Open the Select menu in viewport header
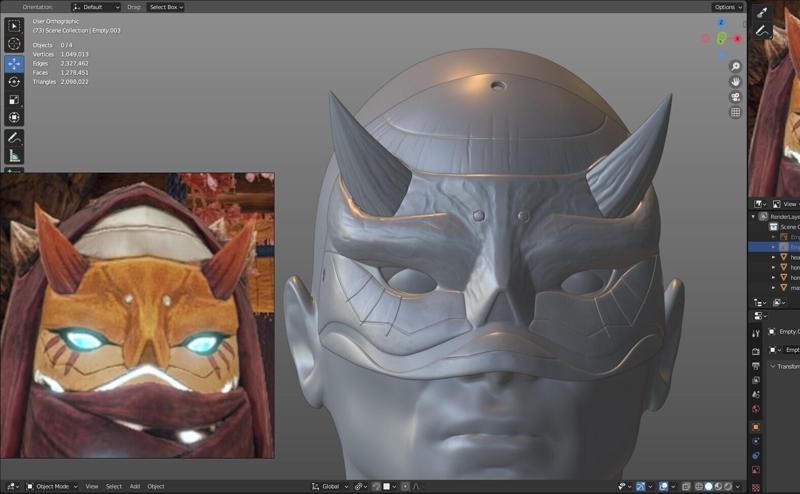The height and width of the screenshot is (494, 800). [113, 486]
